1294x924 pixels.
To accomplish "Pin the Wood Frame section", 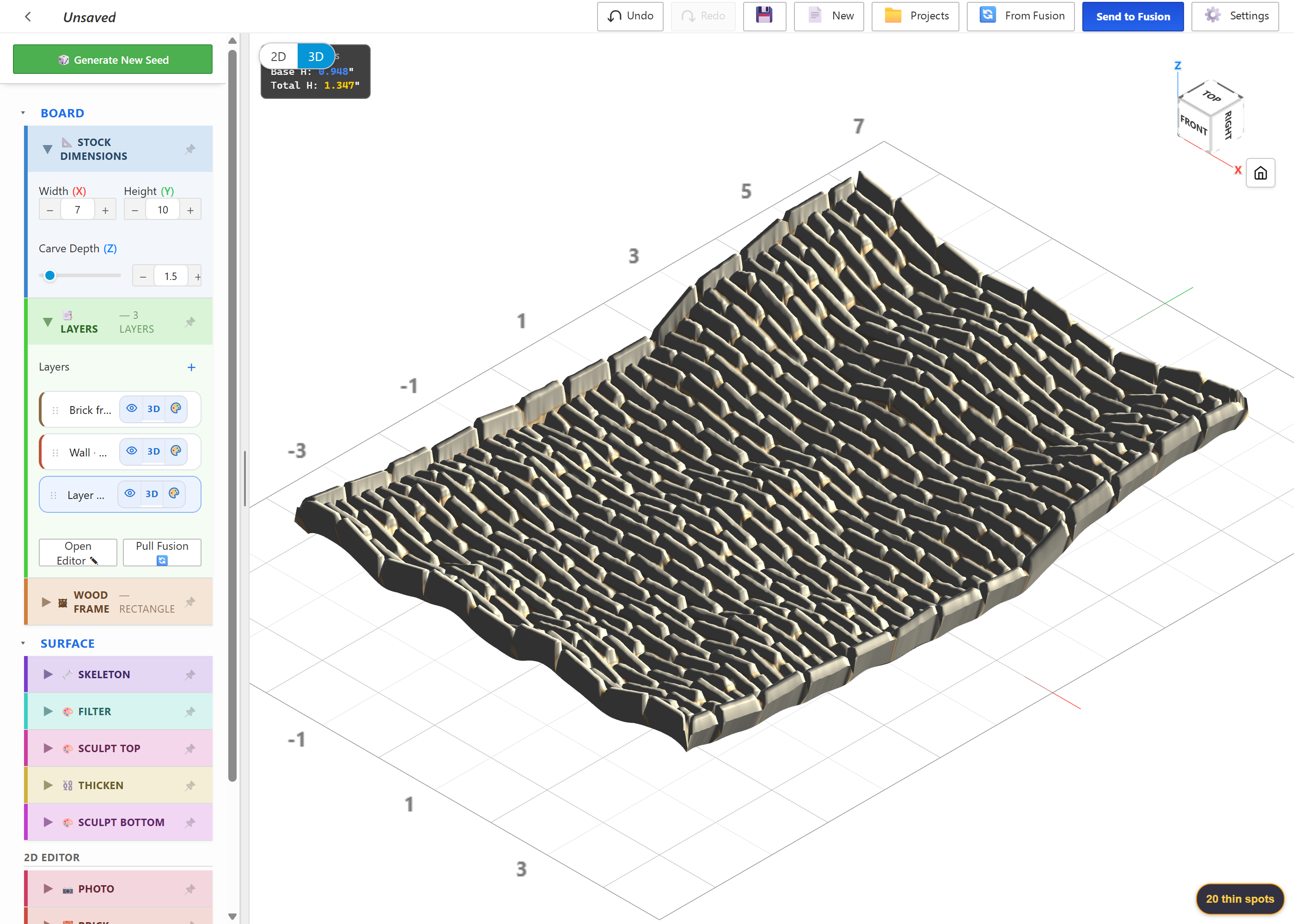I will click(x=190, y=602).
